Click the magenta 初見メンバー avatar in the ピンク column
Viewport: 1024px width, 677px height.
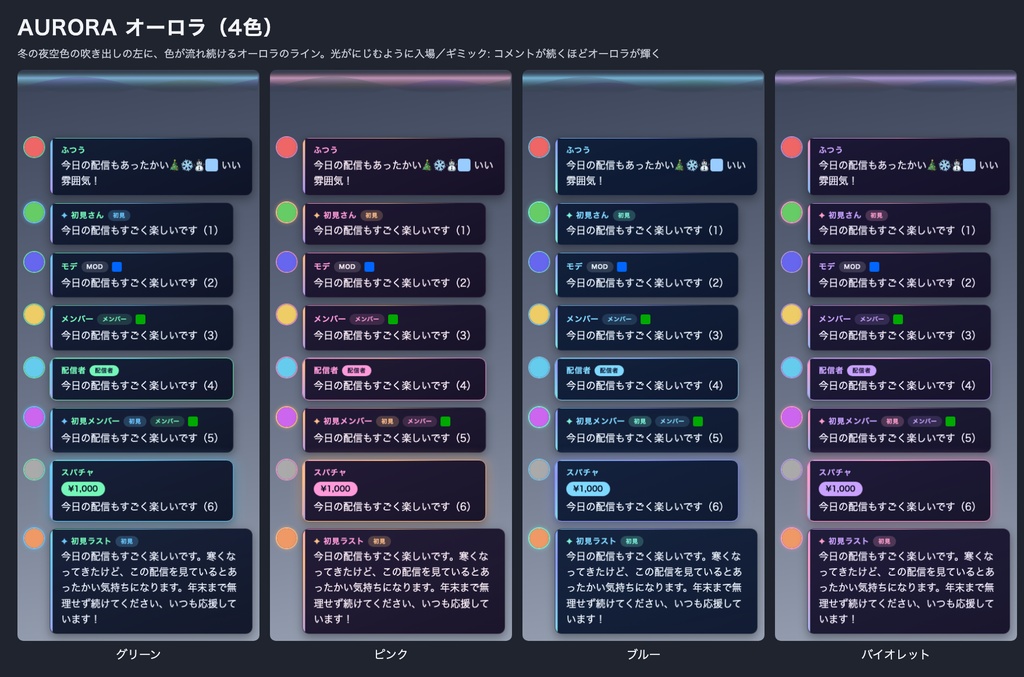287,417
